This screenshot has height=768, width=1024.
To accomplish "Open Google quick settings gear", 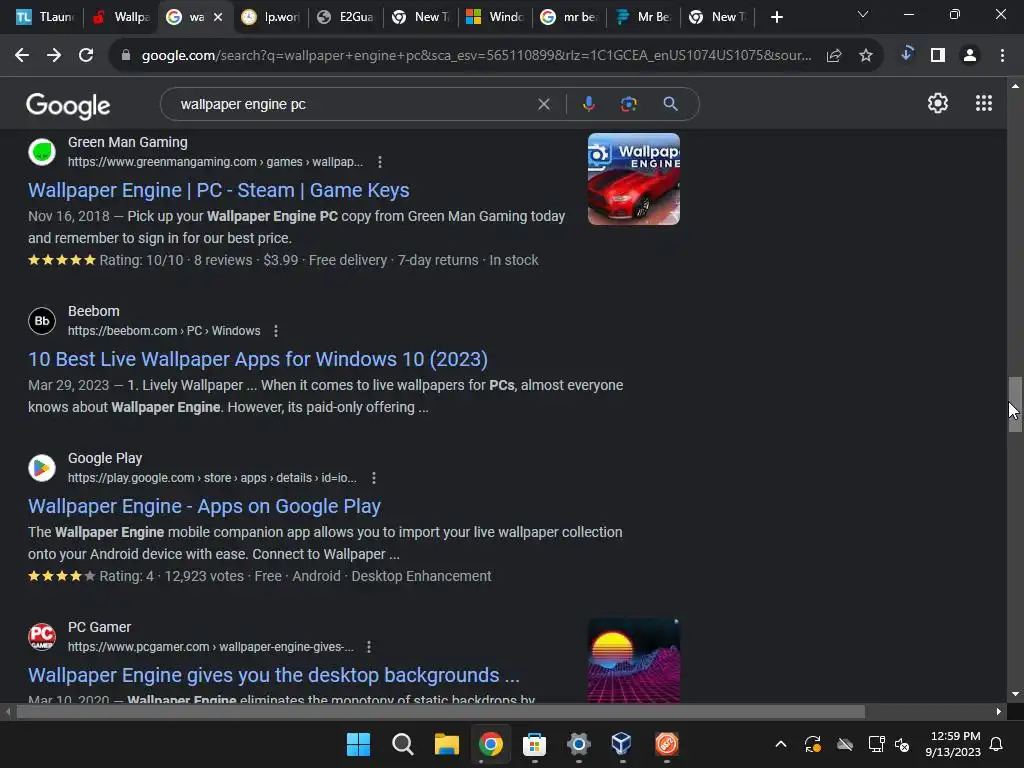I will pos(938,103).
